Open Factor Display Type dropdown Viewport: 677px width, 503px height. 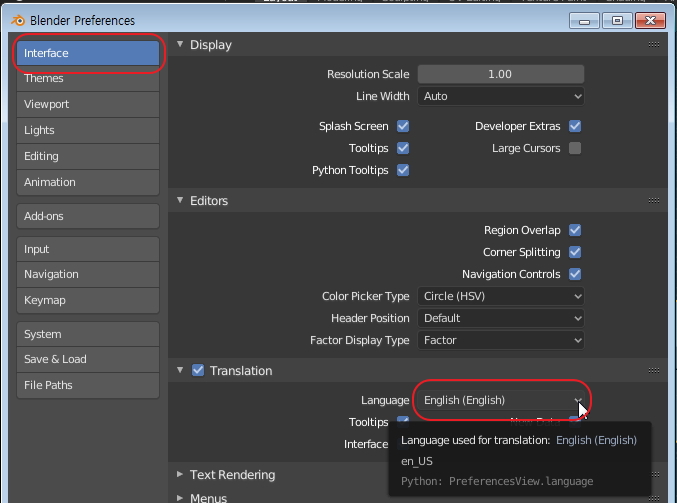pyautogui.click(x=501, y=340)
